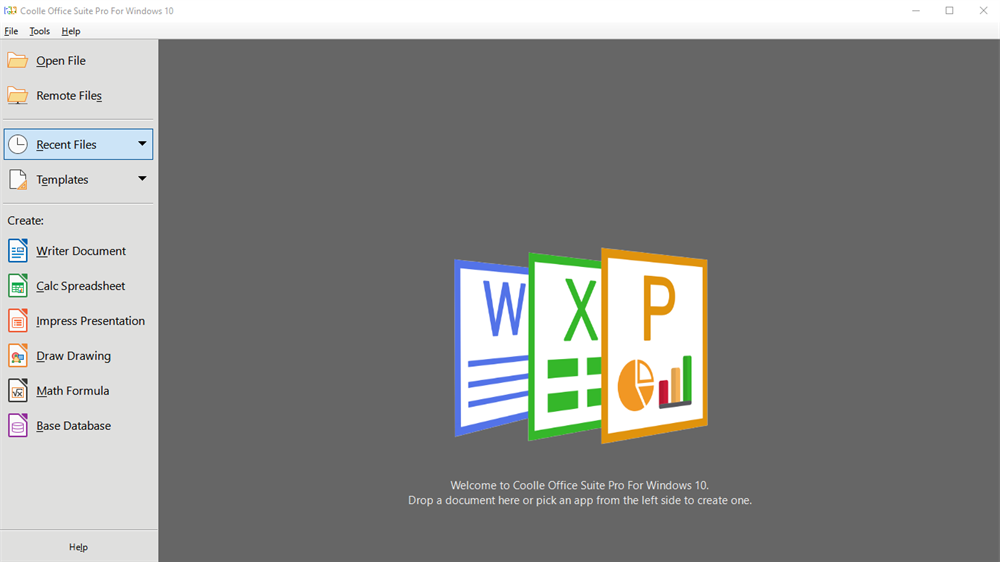Click the 'Create:' section heading
The height and width of the screenshot is (562, 1000).
tap(26, 221)
